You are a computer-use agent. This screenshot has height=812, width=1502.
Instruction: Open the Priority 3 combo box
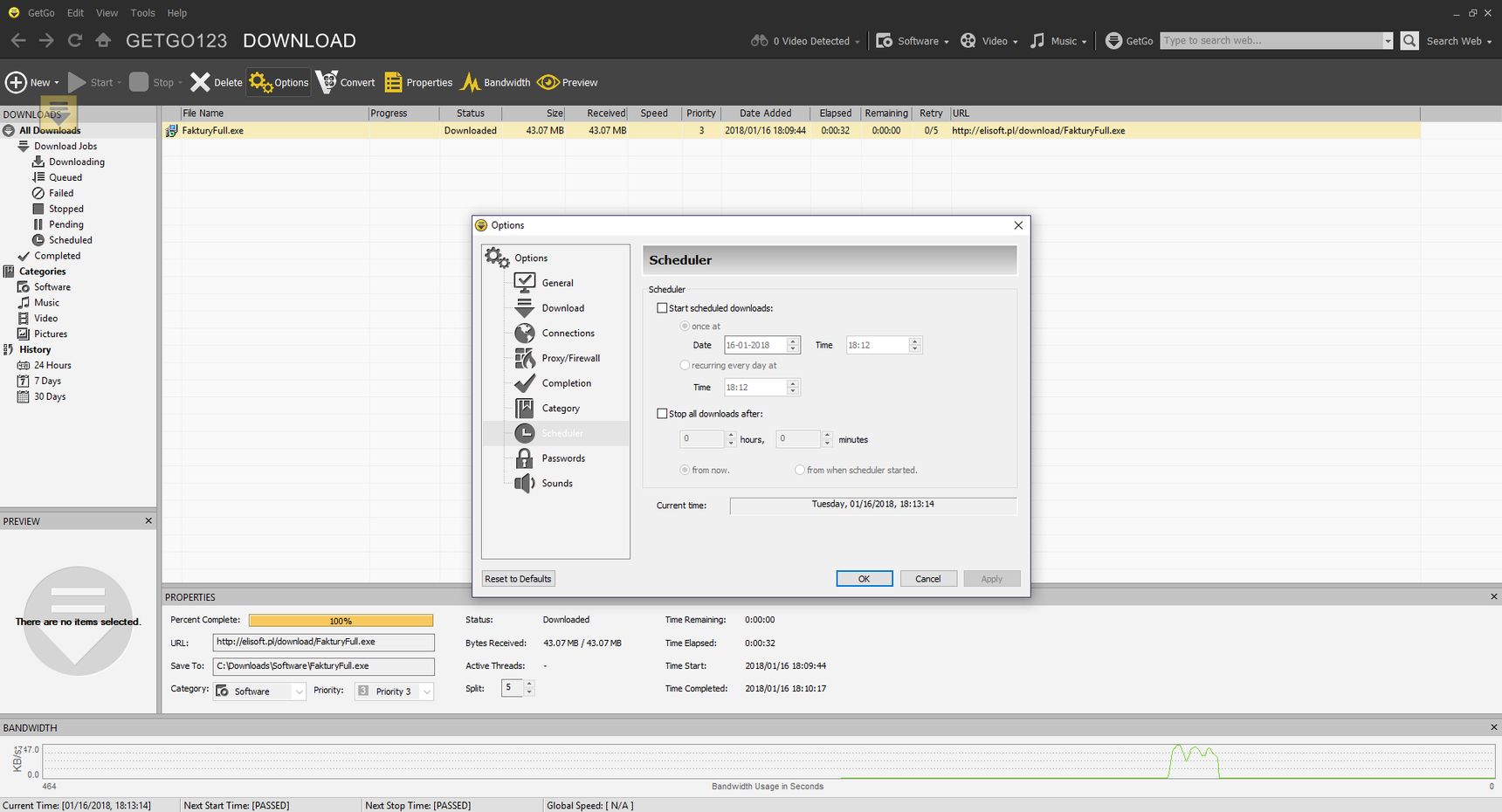click(394, 691)
